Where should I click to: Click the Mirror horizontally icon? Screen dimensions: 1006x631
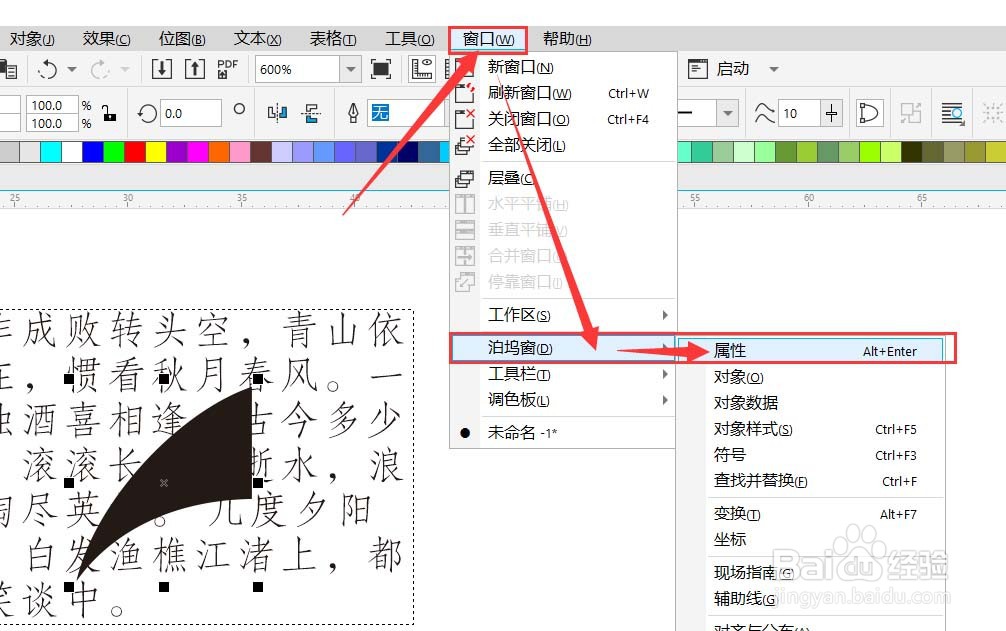point(277,114)
